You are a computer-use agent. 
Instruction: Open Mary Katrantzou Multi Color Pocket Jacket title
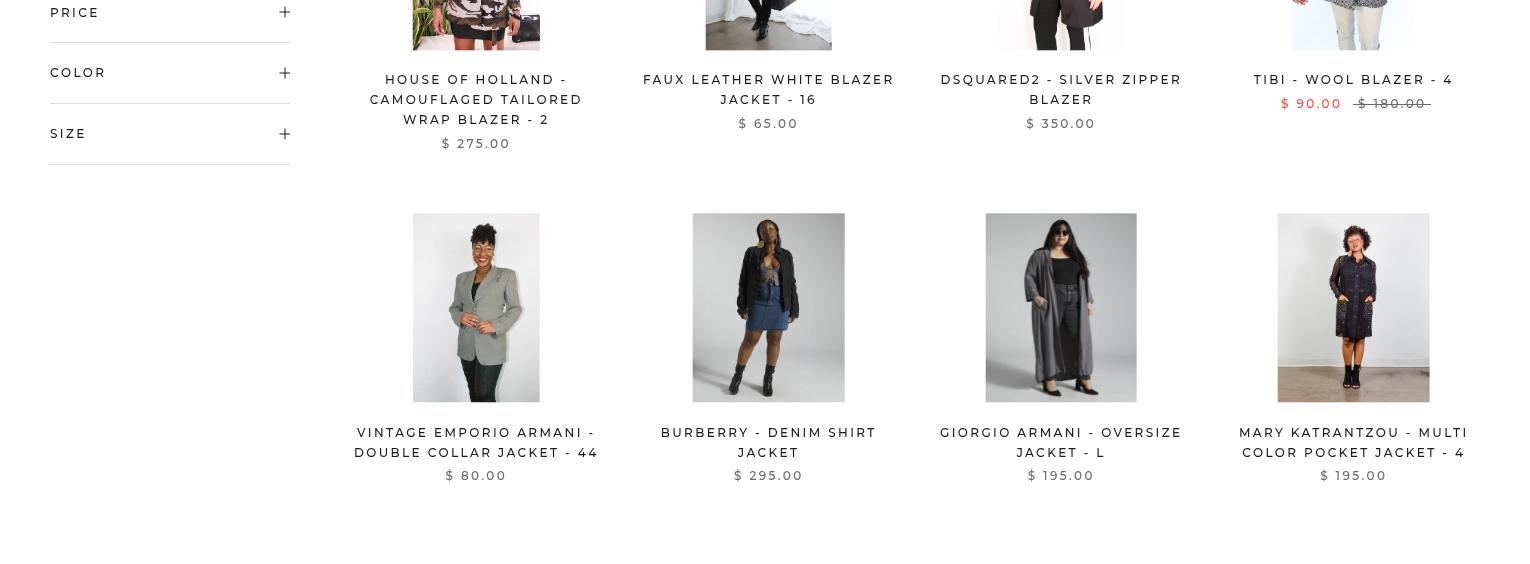(1353, 443)
